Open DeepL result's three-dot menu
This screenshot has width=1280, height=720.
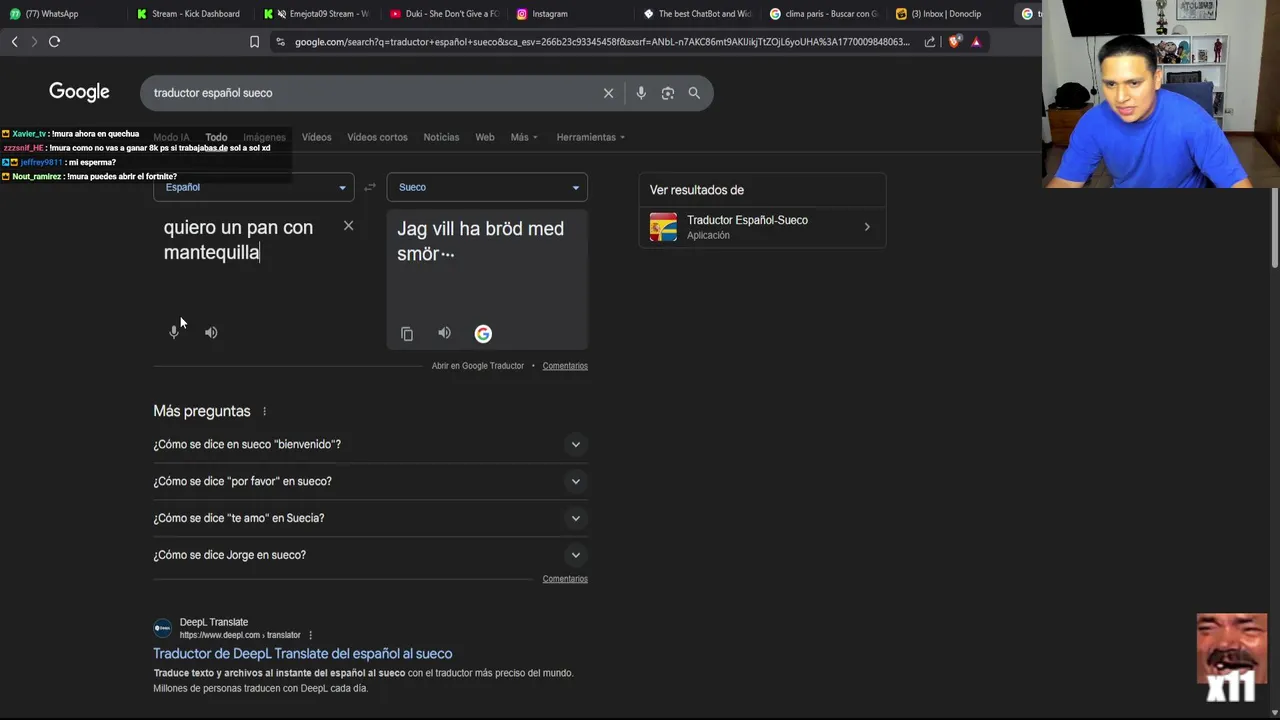310,635
